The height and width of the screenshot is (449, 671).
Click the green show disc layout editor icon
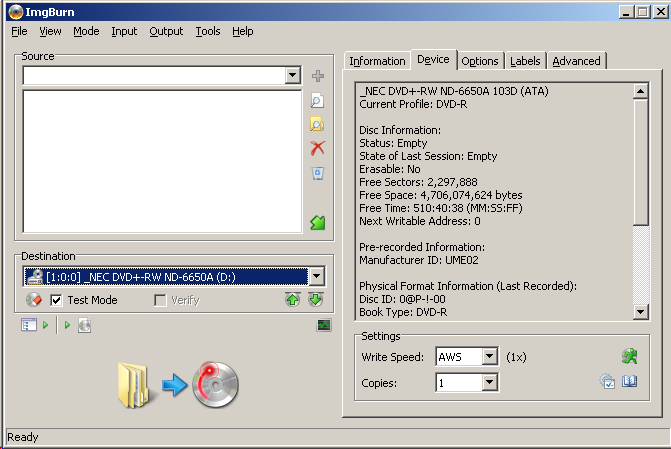[x=318, y=222]
